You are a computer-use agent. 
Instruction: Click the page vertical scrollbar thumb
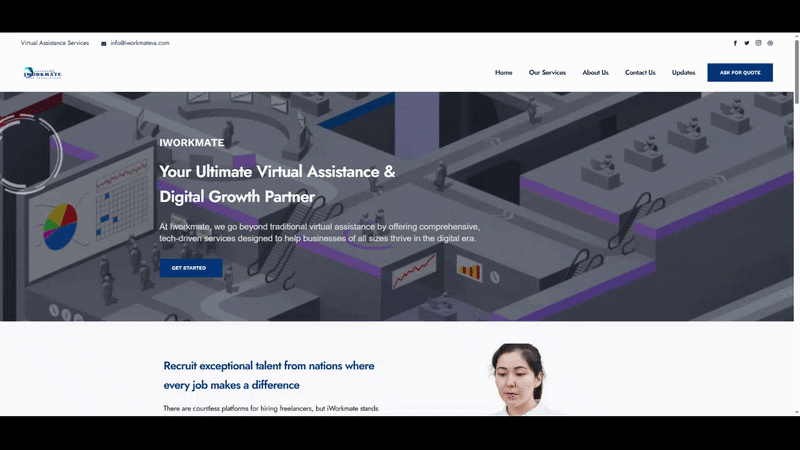(796, 71)
